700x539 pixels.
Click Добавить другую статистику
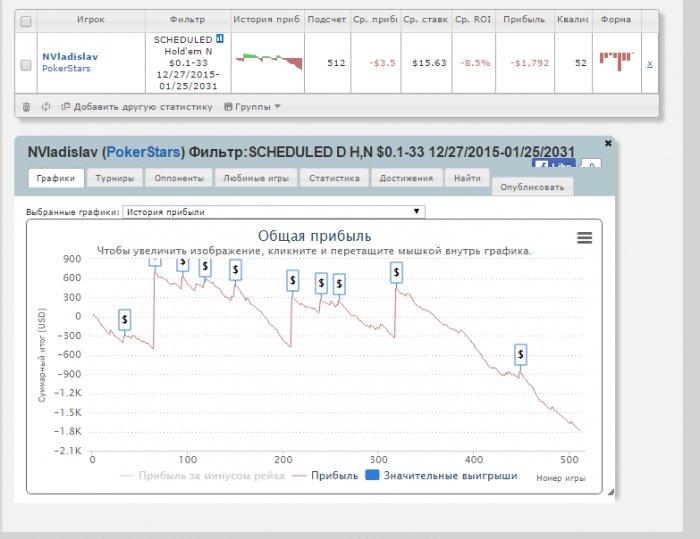[x=137, y=107]
